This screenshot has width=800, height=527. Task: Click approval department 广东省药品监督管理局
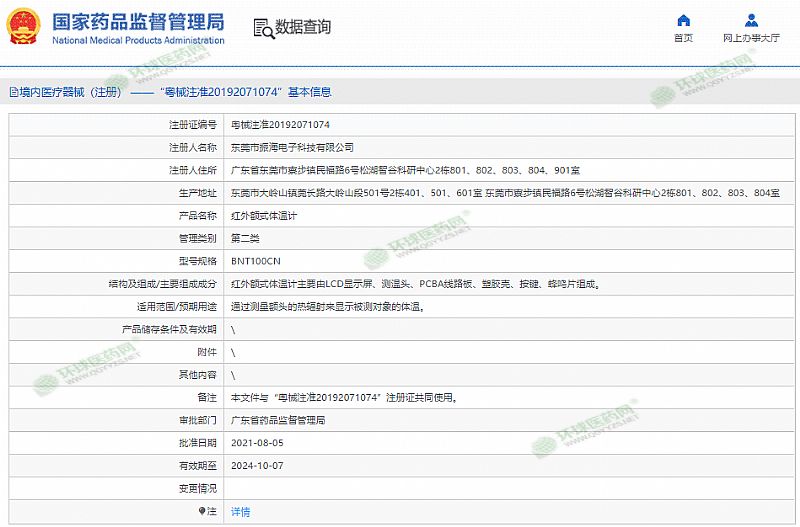click(x=277, y=420)
